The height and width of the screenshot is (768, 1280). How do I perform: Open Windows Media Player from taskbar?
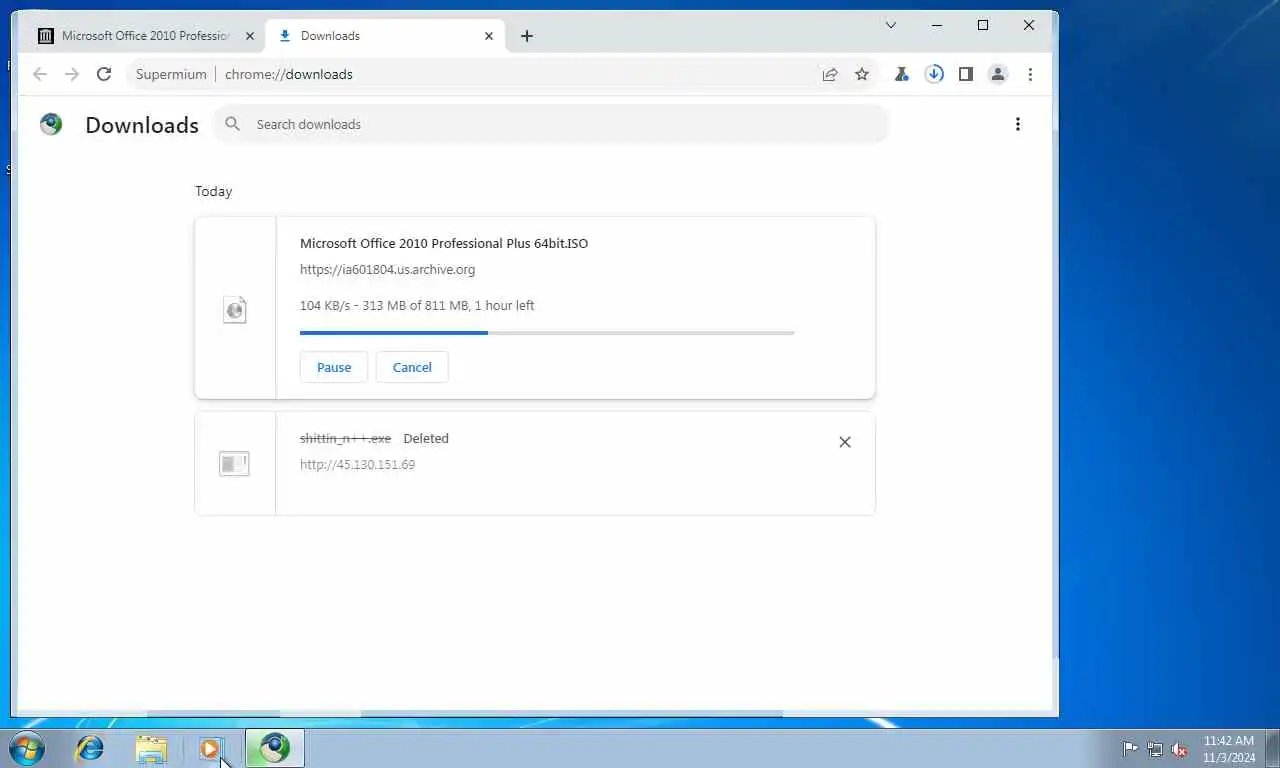(211, 748)
